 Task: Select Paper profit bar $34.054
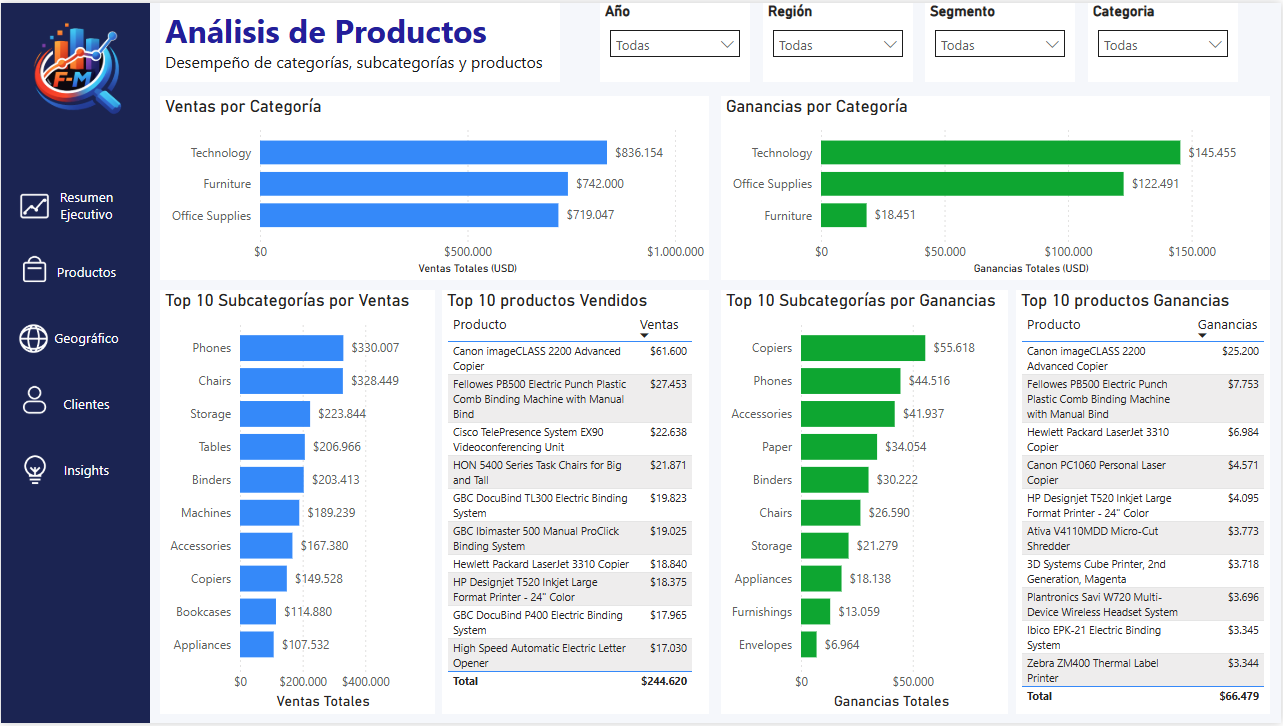(839, 447)
